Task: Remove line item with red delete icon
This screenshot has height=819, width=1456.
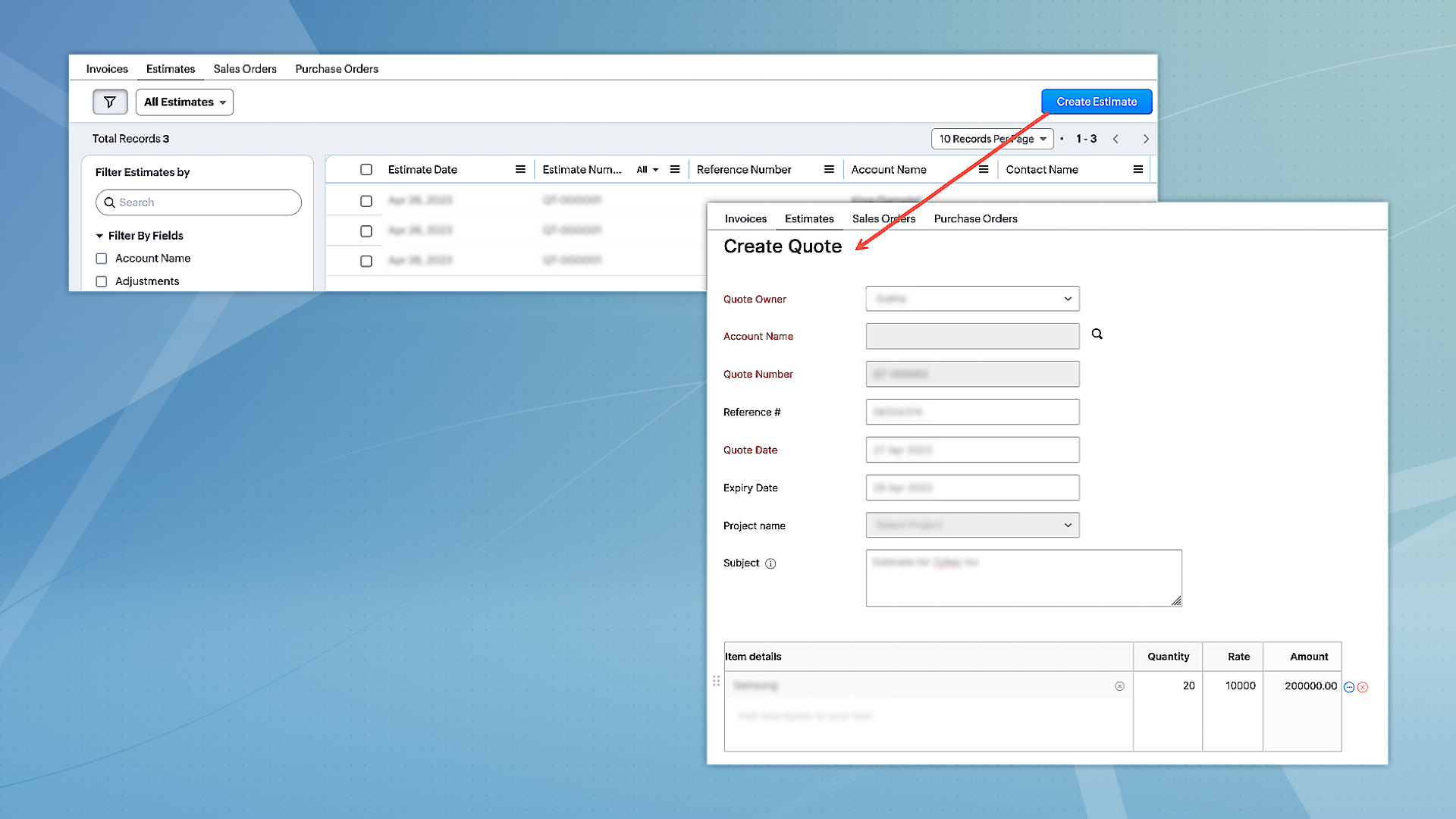Action: 1363,687
